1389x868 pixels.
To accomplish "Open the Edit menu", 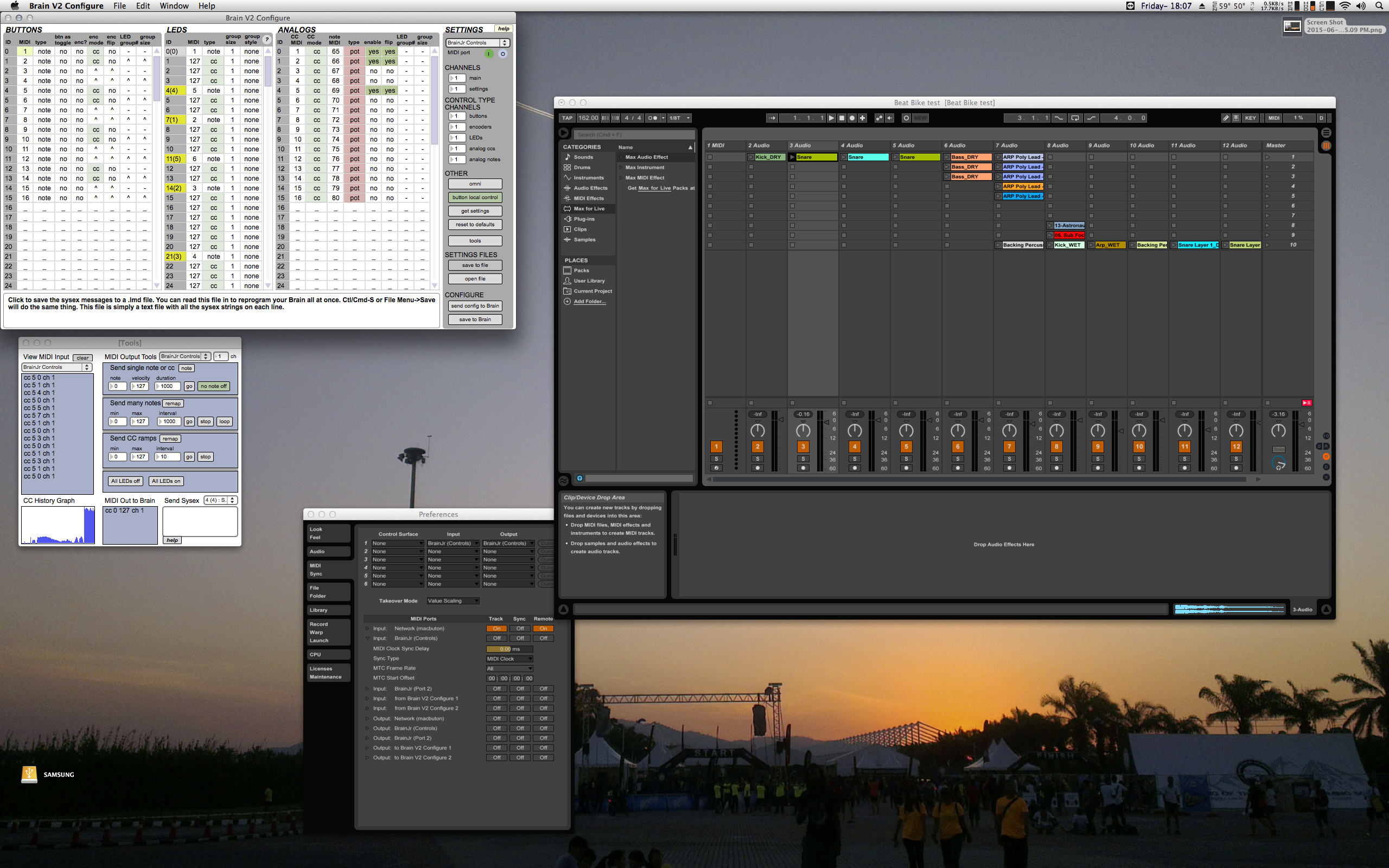I will (143, 6).
